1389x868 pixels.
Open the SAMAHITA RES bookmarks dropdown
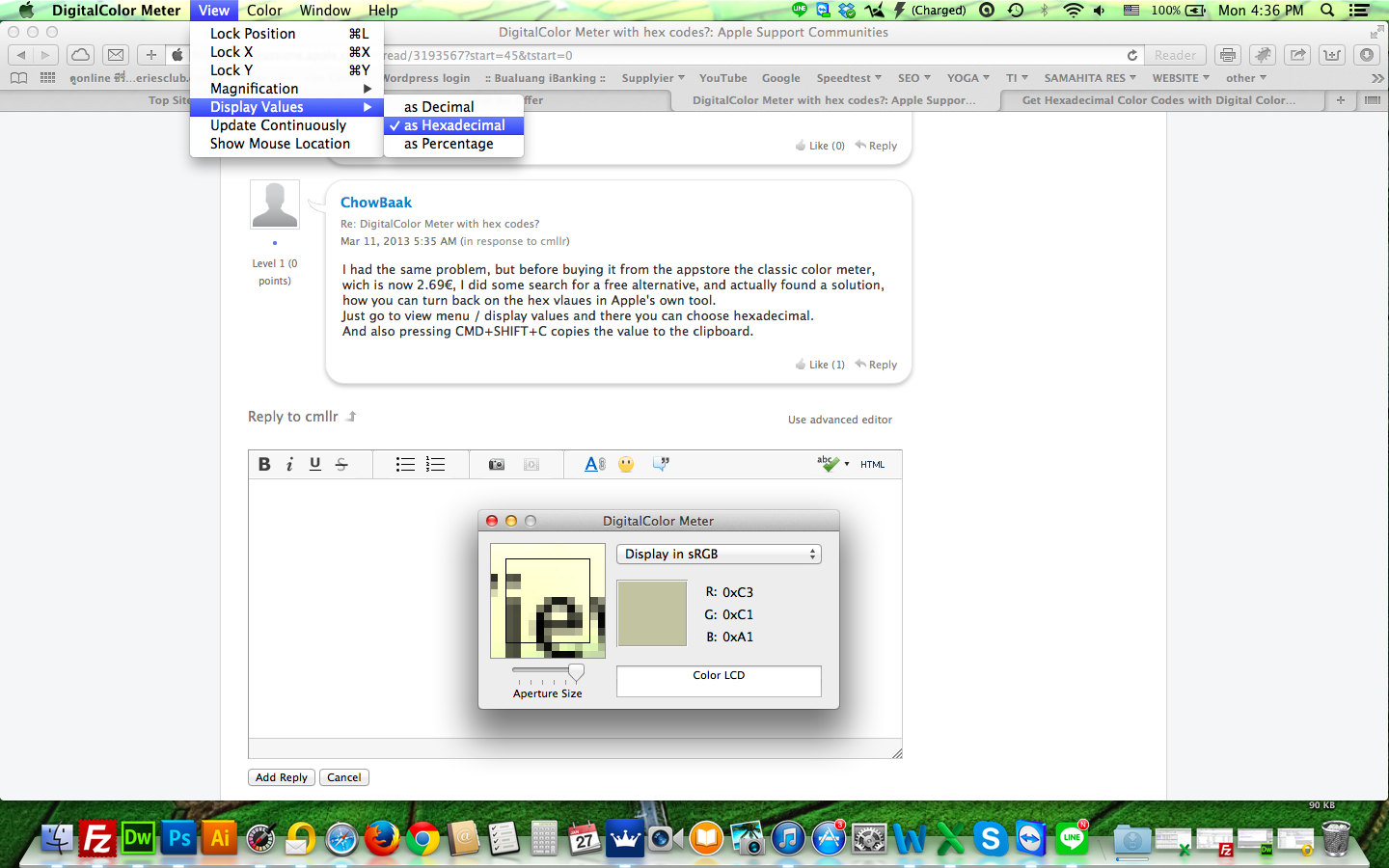tap(1090, 78)
